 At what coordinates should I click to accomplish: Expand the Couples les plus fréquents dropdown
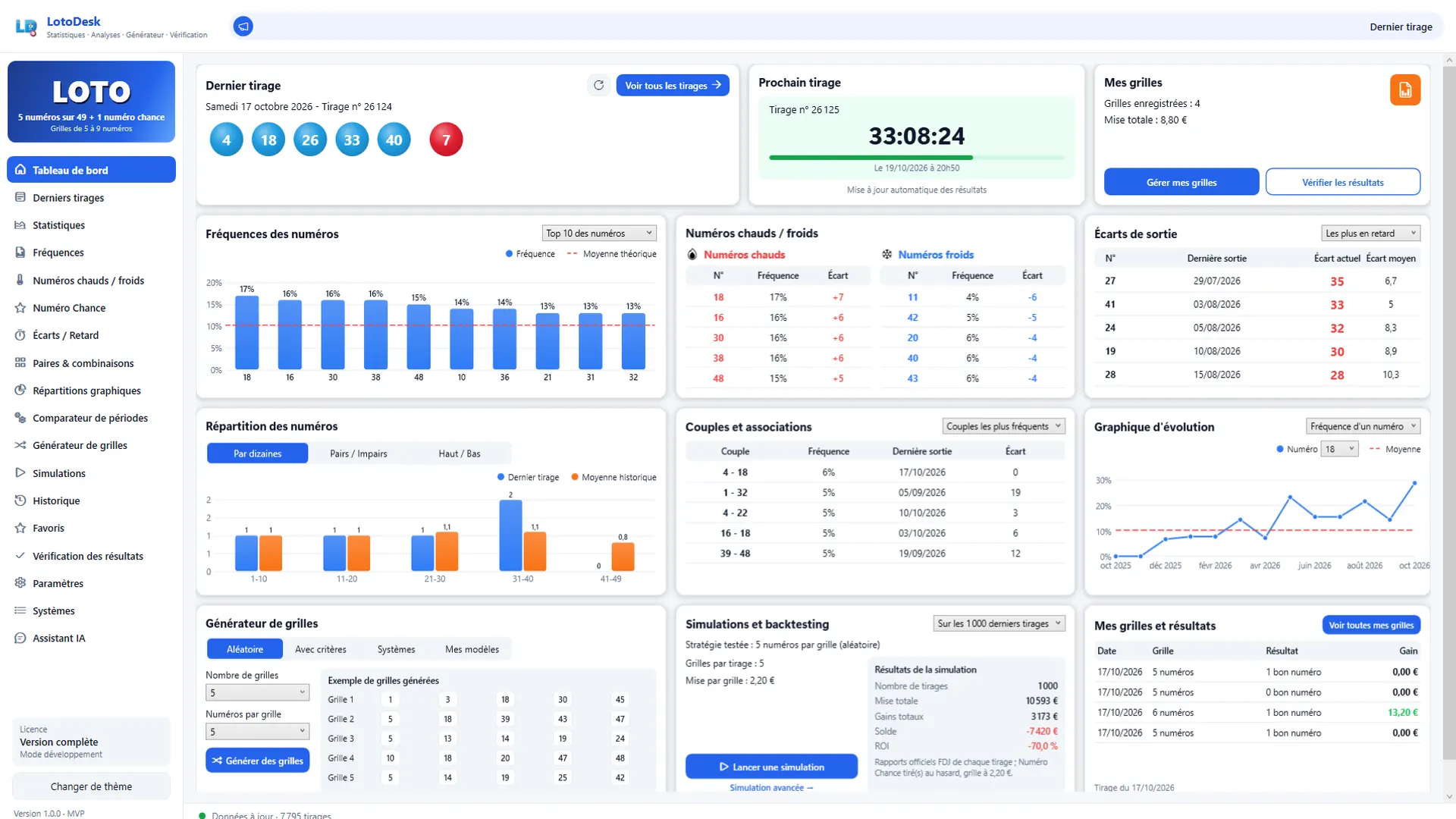[x=1004, y=427]
